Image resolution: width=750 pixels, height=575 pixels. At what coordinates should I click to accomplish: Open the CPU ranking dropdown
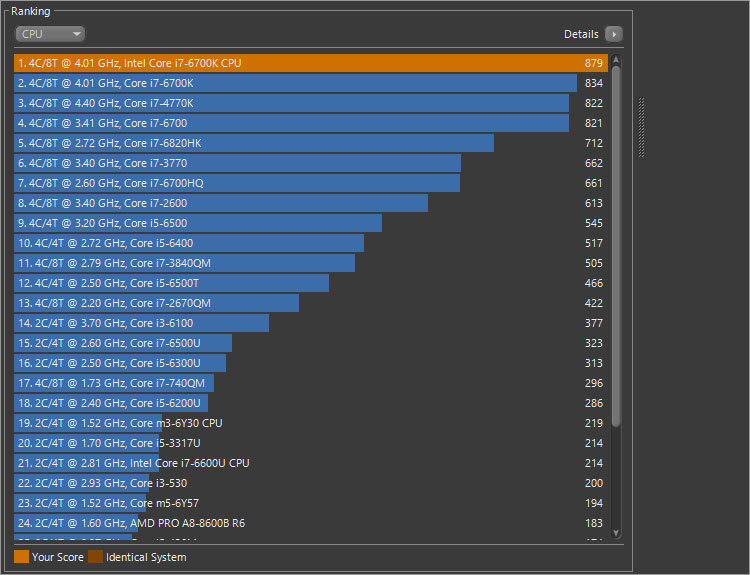click(50, 34)
